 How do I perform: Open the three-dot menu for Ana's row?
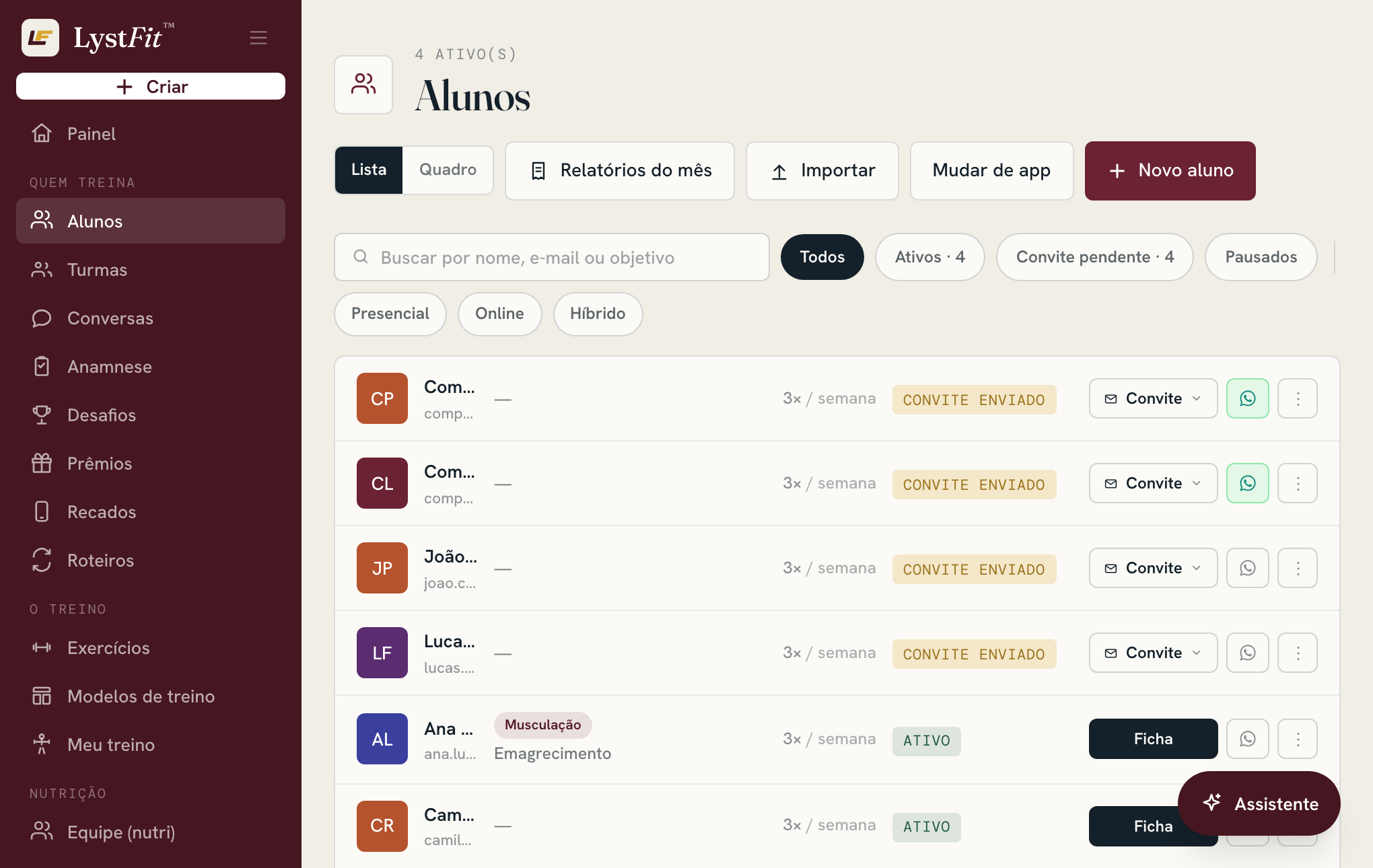[x=1298, y=739]
